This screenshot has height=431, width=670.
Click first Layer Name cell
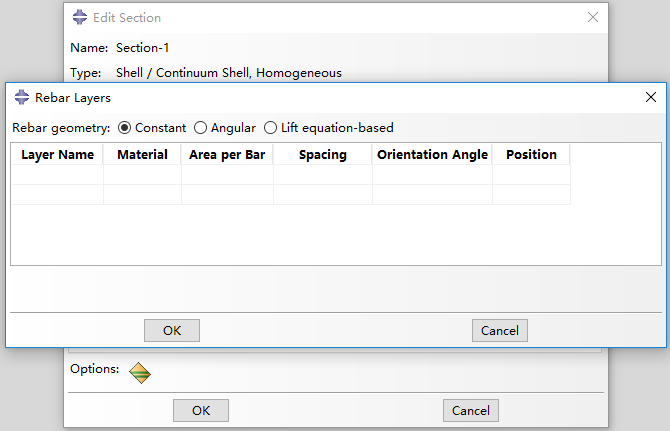pos(57,175)
